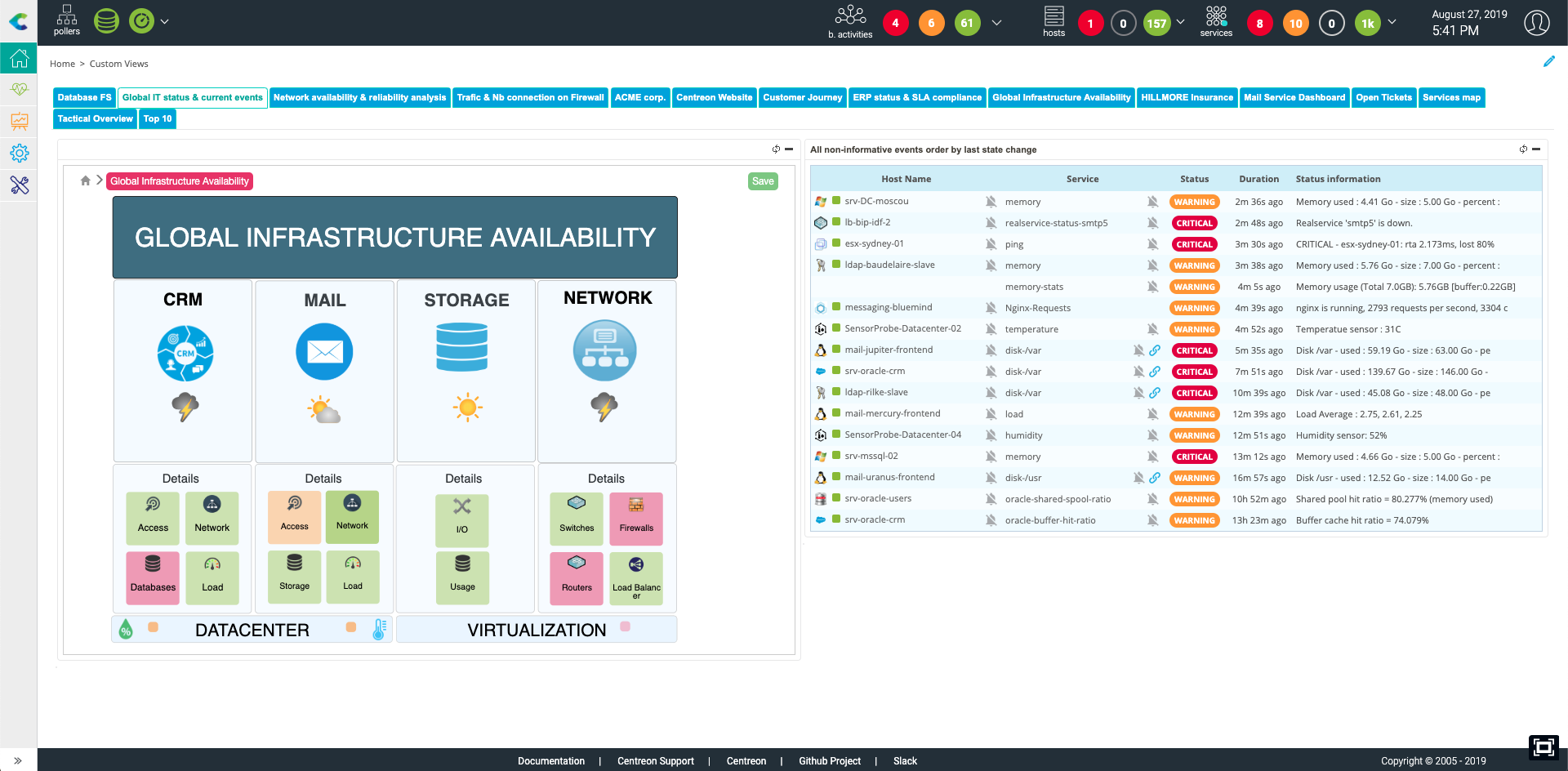Open the configuration gear sidebar icon
Viewport: 1568px width, 771px height.
(19, 153)
